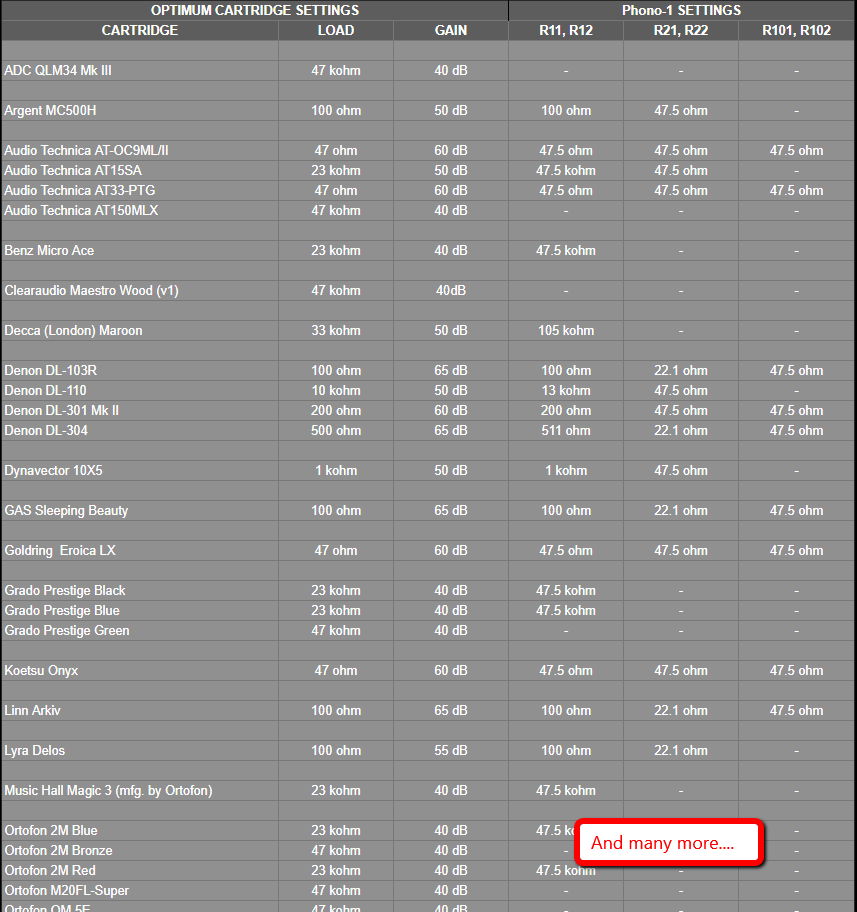Select the Denon DL-304 cartridge name

tap(46, 430)
